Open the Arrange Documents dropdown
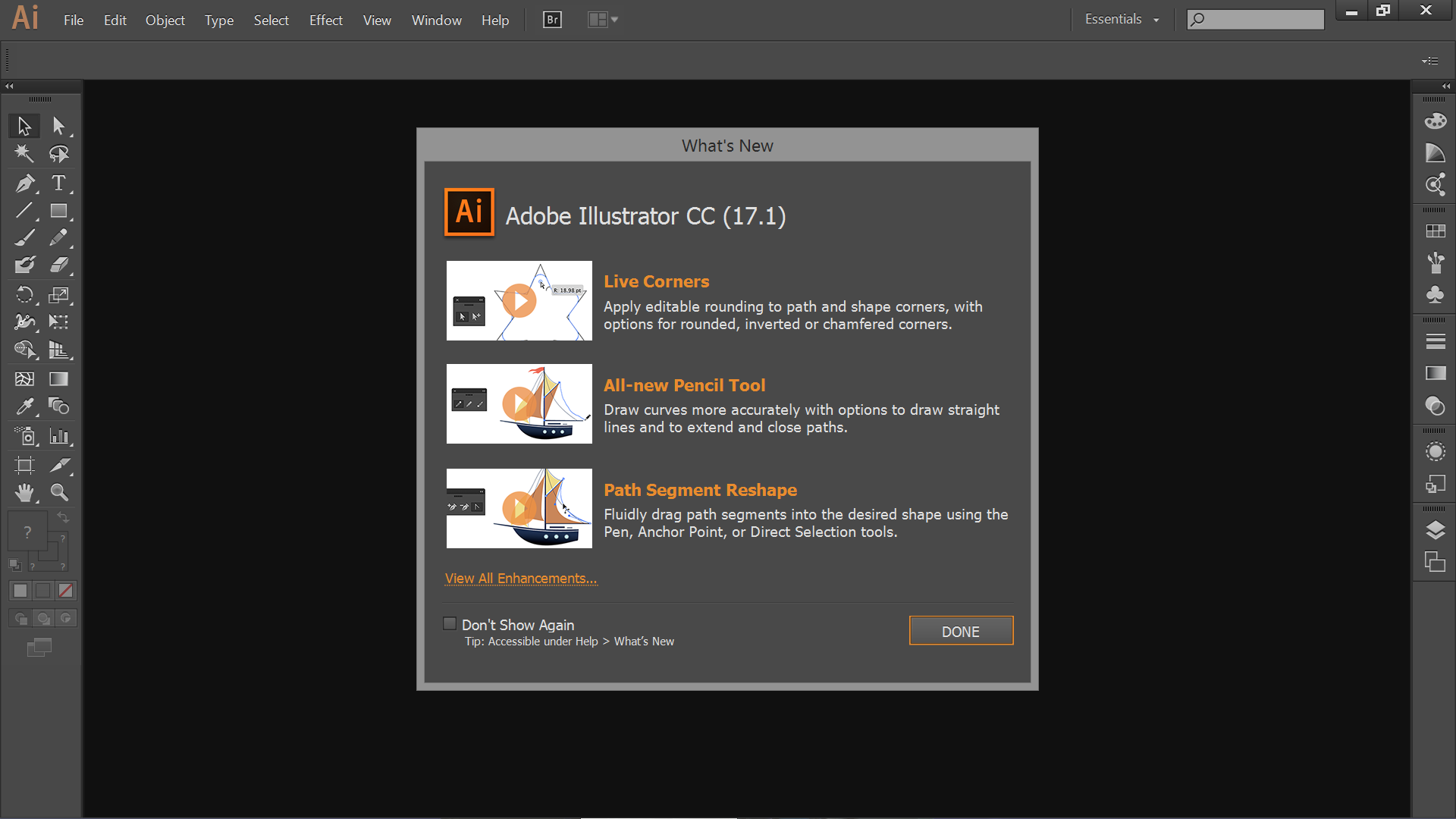Viewport: 1456px width, 819px height. point(603,20)
